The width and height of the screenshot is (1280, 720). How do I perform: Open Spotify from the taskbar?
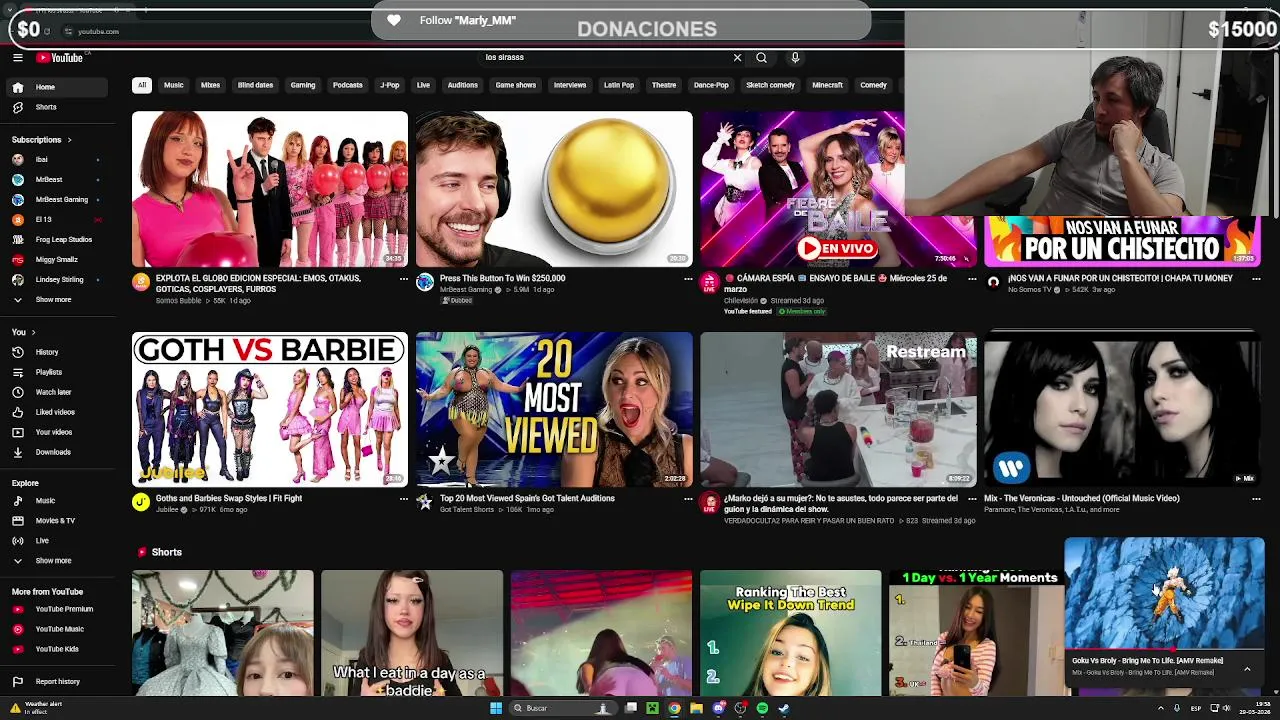point(762,708)
